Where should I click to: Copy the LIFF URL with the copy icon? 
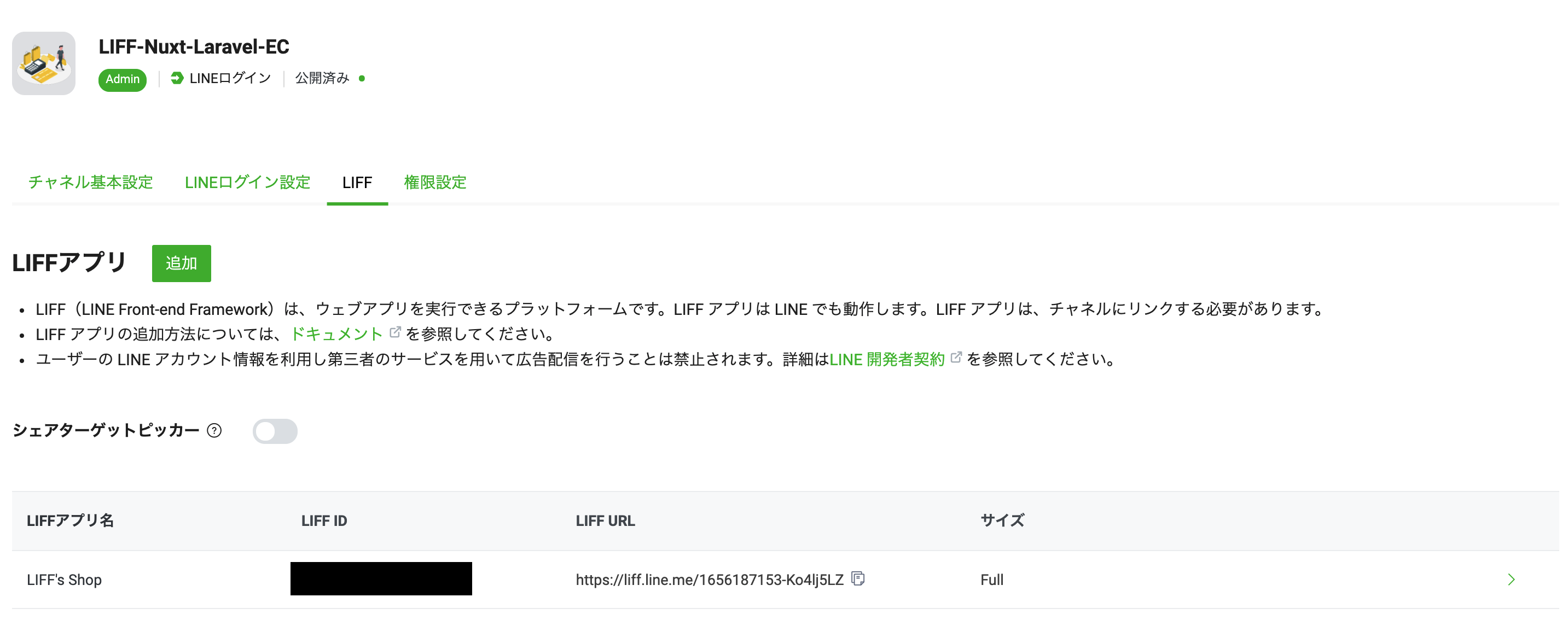(859, 579)
